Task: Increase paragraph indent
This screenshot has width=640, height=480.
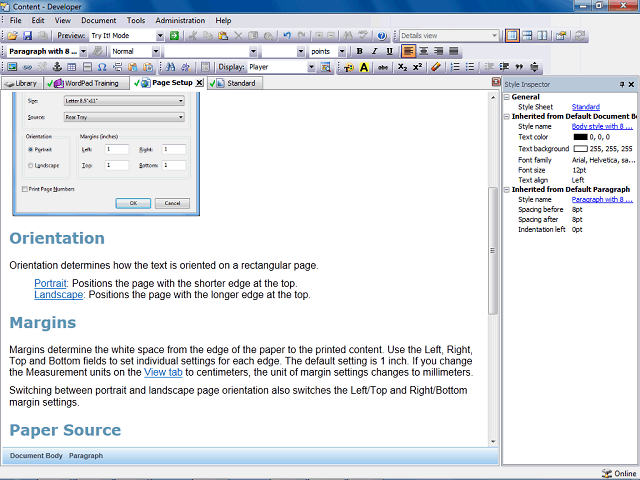Action: (504, 67)
